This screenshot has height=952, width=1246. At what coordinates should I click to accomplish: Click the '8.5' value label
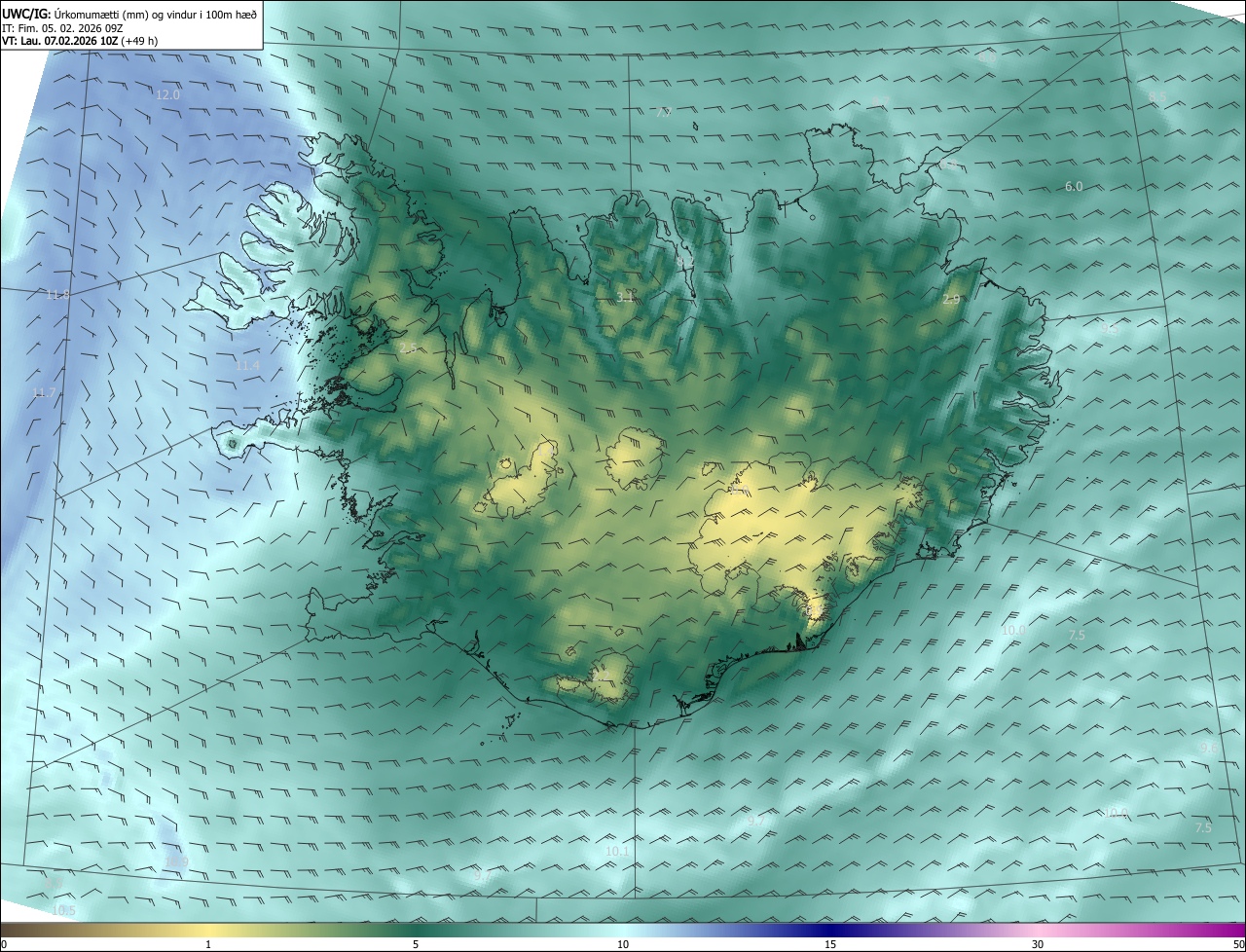tap(1157, 96)
